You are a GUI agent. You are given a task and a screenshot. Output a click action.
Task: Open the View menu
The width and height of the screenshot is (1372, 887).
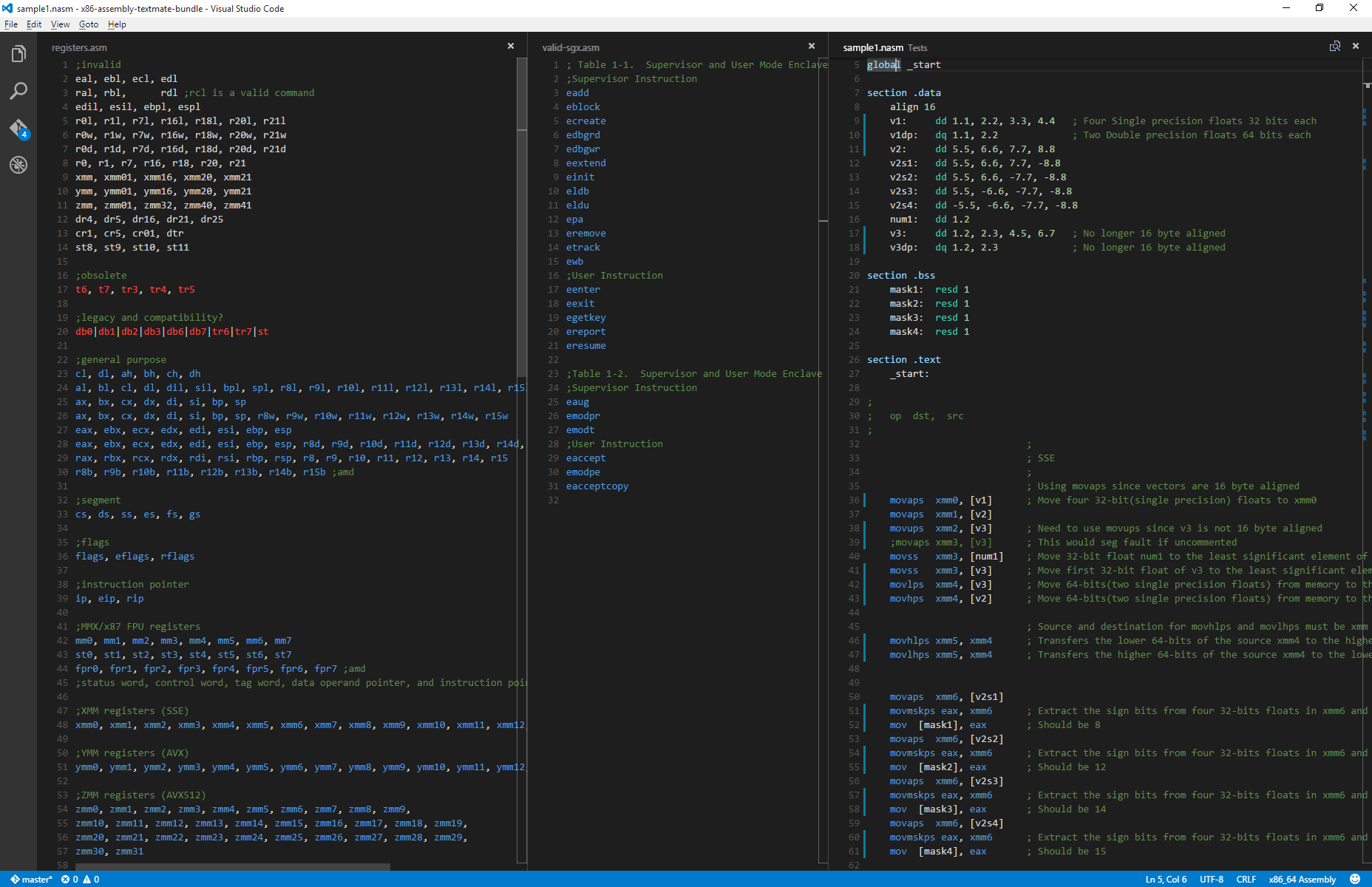(x=60, y=24)
